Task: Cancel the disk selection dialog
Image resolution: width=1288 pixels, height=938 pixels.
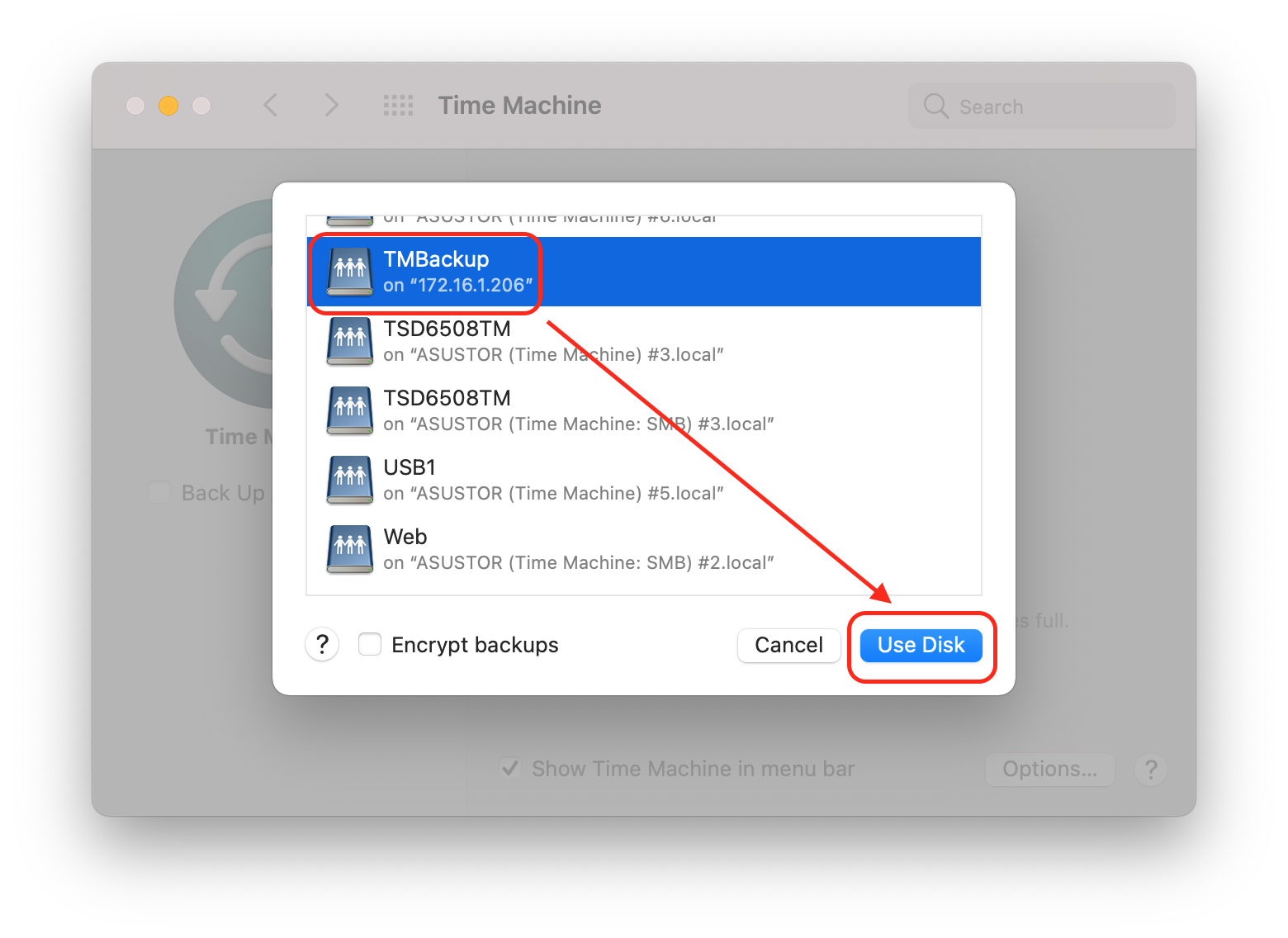Action: point(788,645)
